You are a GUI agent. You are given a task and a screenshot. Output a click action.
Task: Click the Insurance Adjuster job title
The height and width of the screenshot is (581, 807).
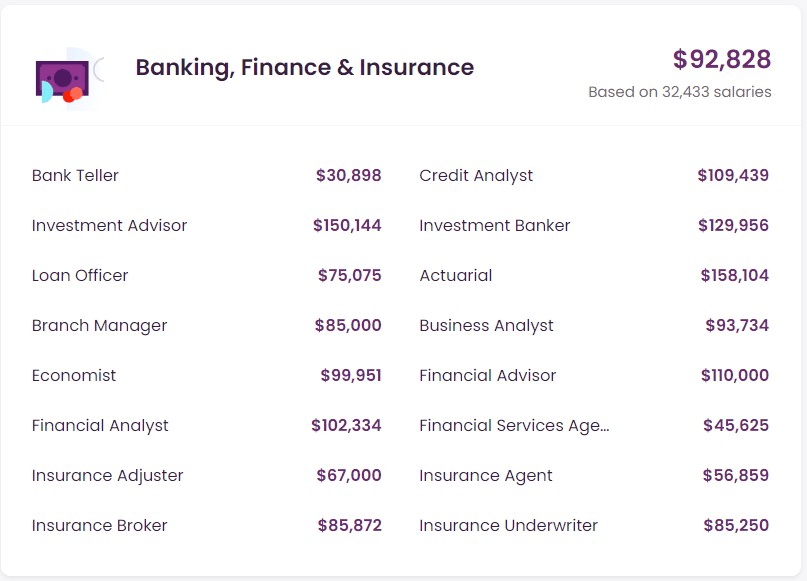[x=107, y=476]
